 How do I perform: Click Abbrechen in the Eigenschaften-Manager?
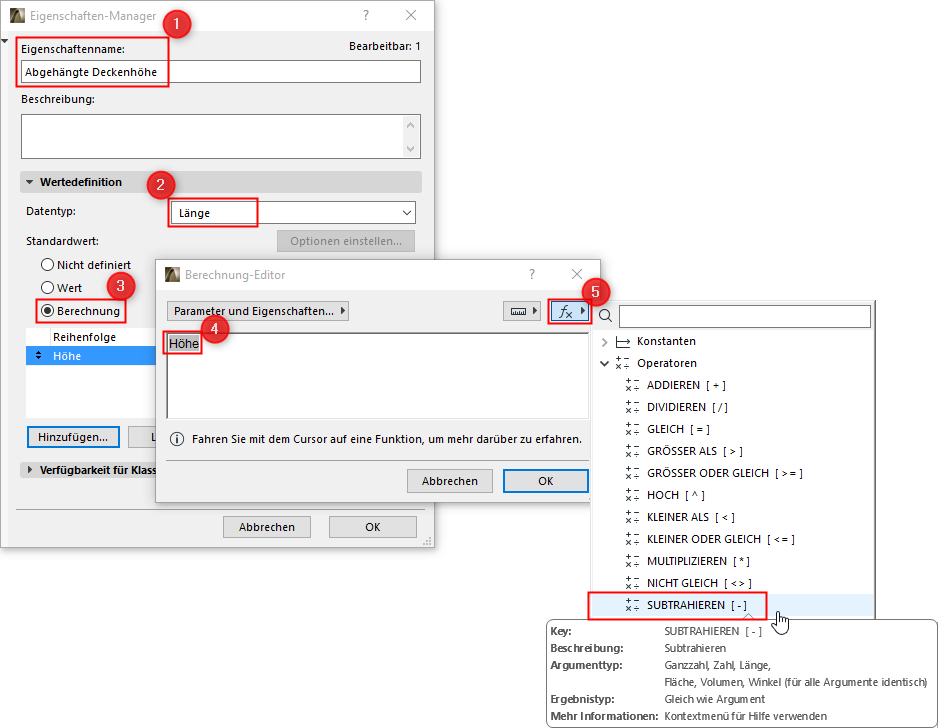[x=267, y=527]
